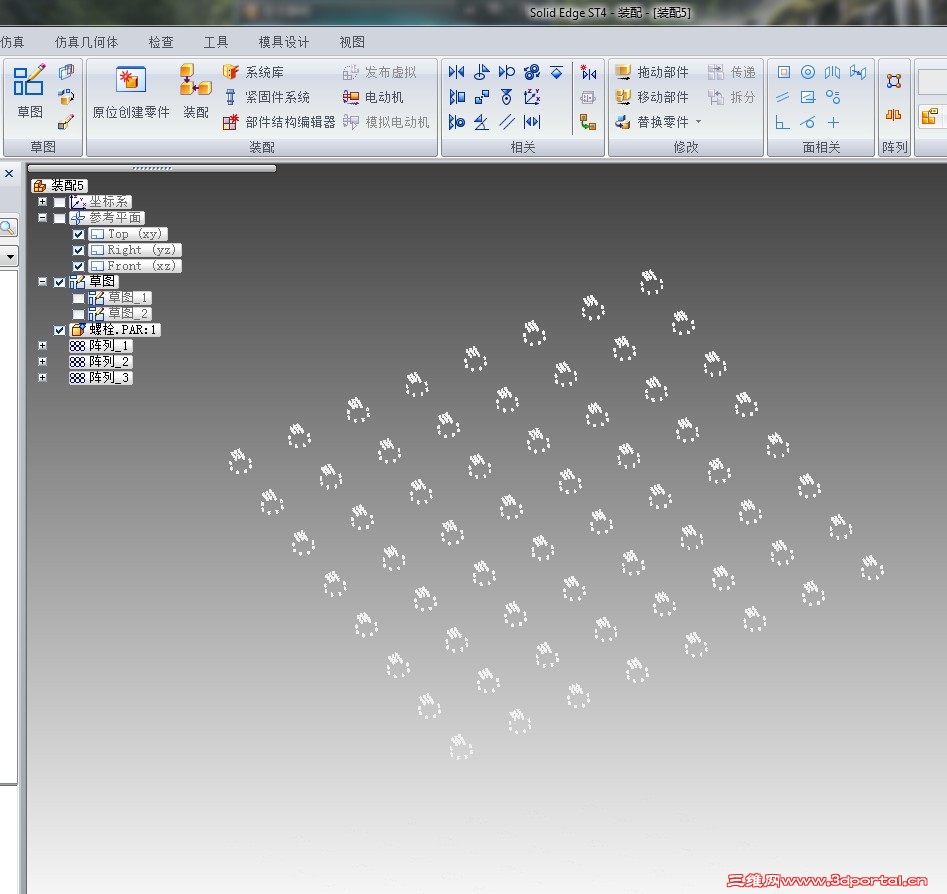
Task: Uncheck the Right (yz) plane checkbox
Action: click(x=79, y=250)
